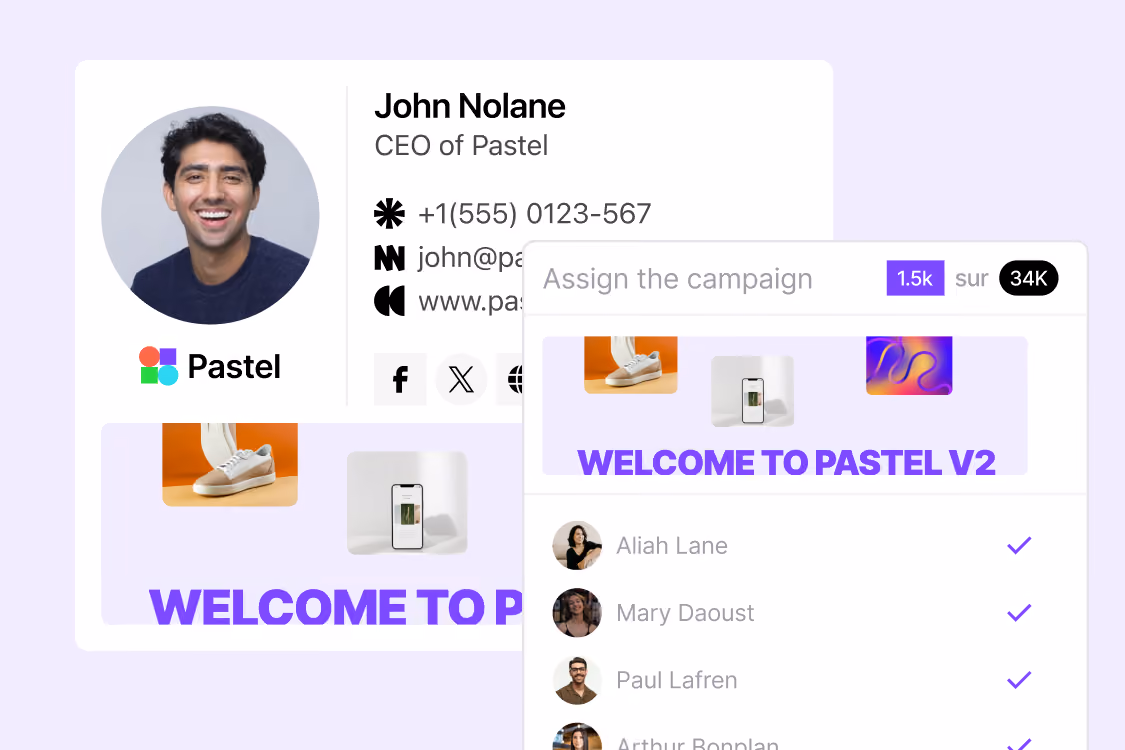Select the Mary Daoust name
1125x750 pixels.
(x=685, y=613)
